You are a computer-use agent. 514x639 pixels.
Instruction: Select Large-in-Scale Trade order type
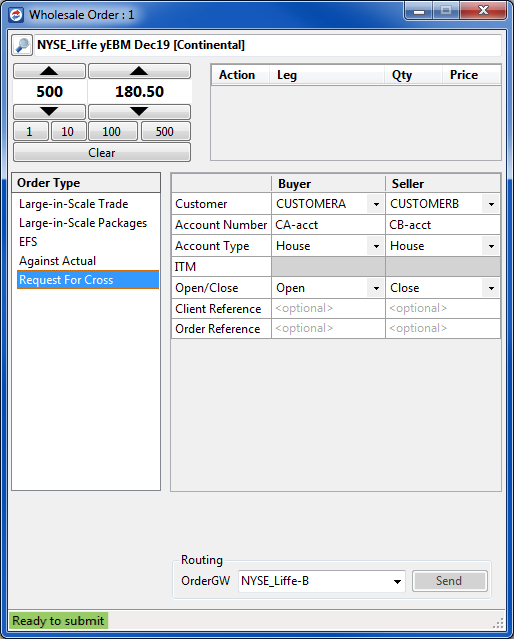point(73,204)
